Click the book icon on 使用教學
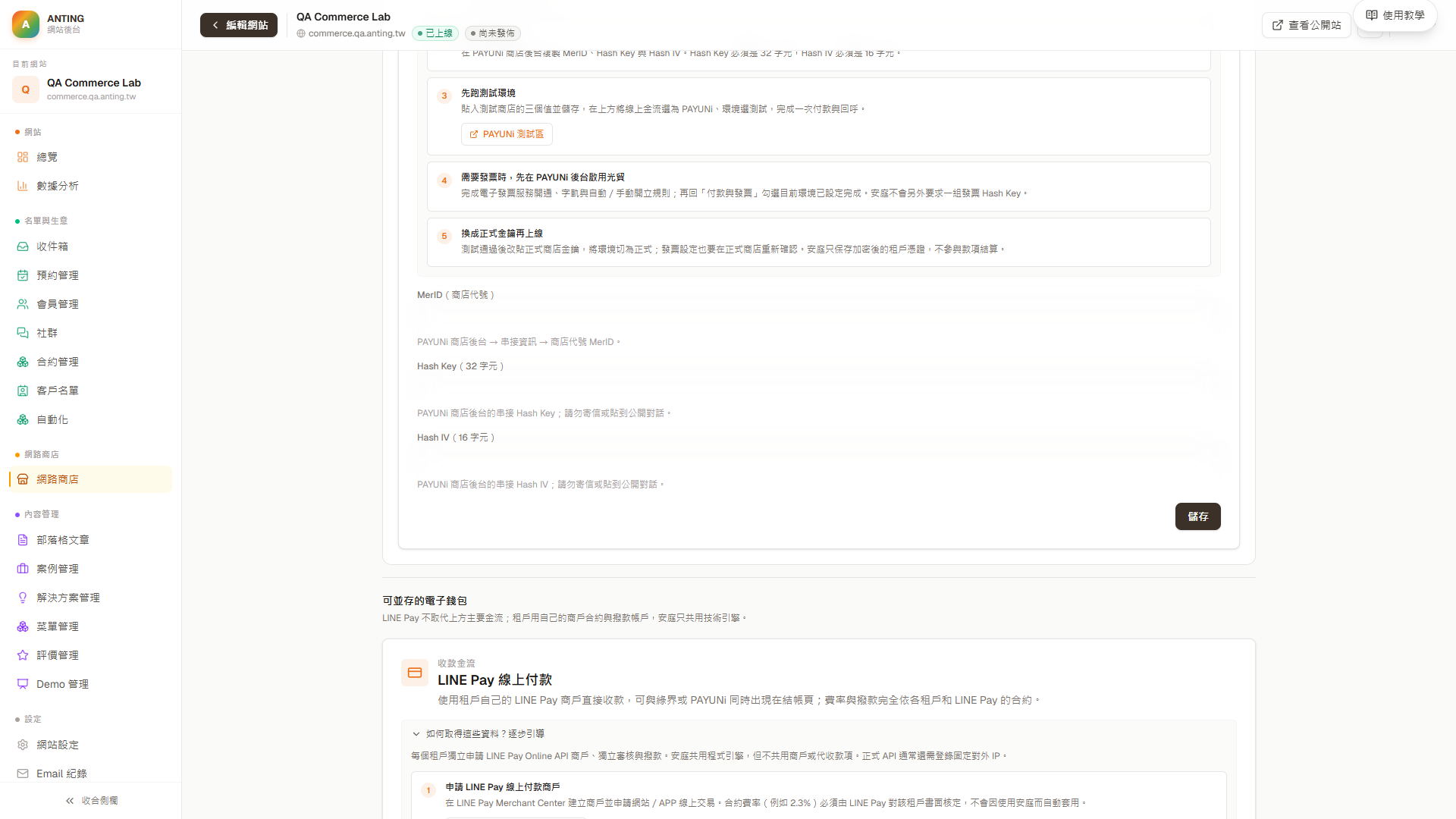The width and height of the screenshot is (1456, 819). click(1372, 15)
